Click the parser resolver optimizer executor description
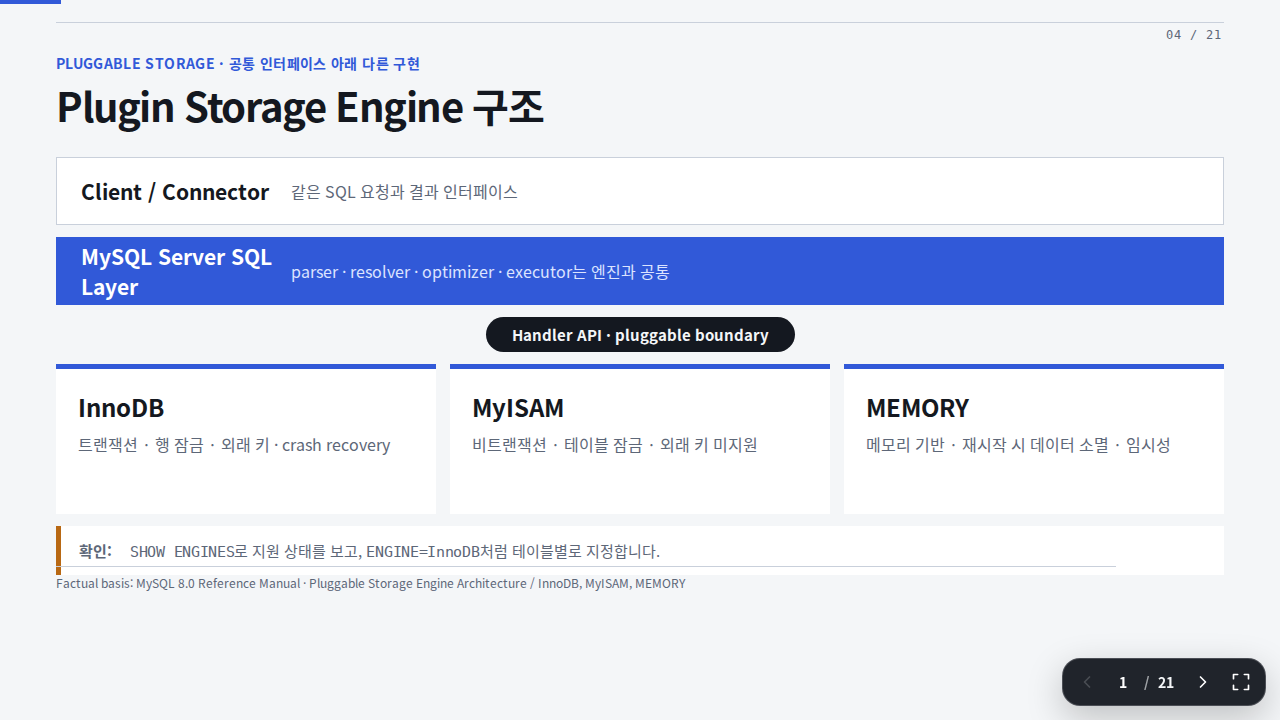Image resolution: width=1280 pixels, height=720 pixels. click(x=480, y=272)
